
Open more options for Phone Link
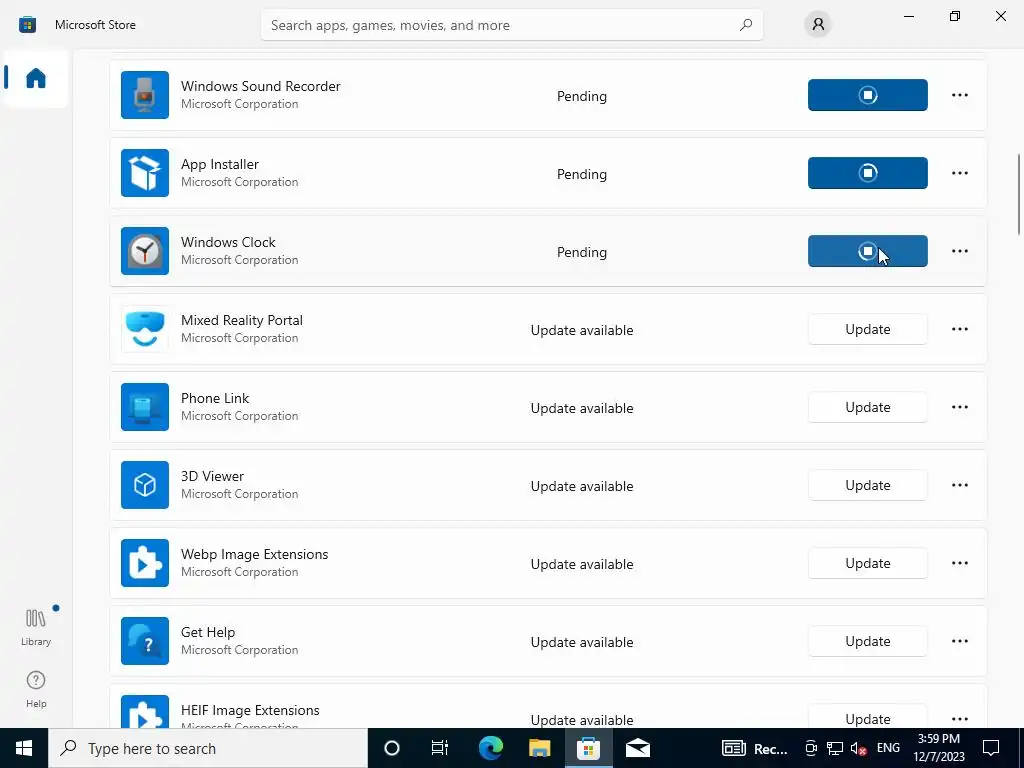(959, 407)
